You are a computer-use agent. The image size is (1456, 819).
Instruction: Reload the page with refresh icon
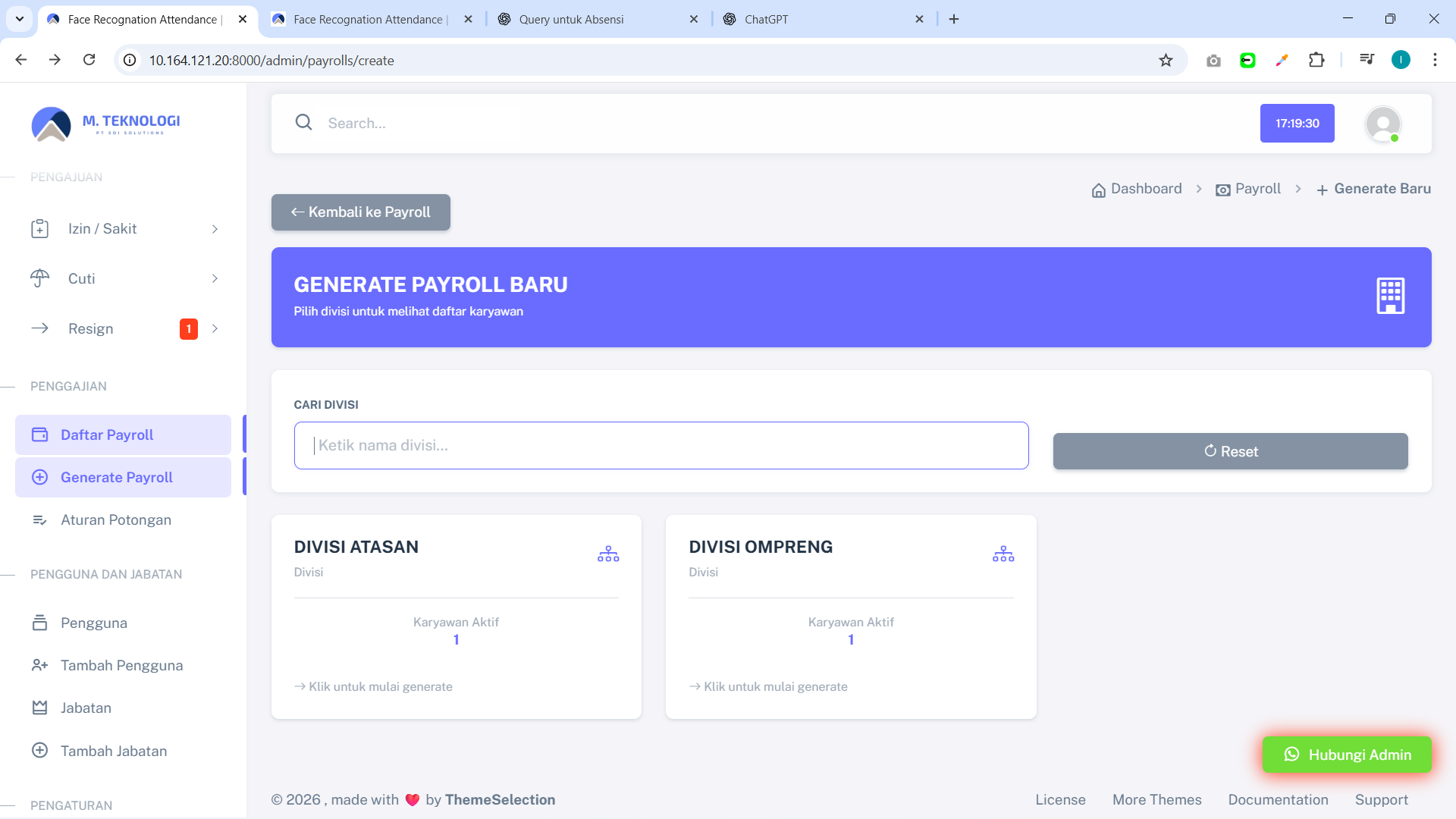(89, 60)
